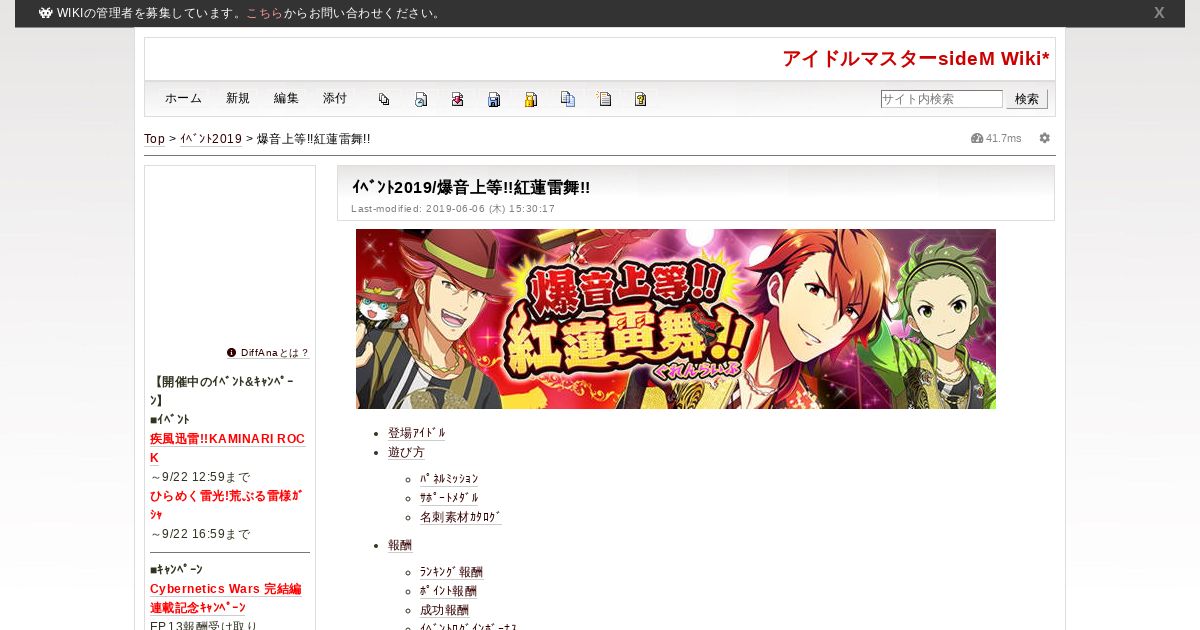Open the 新規 menu item
Image resolution: width=1200 pixels, height=630 pixels.
coord(238,98)
